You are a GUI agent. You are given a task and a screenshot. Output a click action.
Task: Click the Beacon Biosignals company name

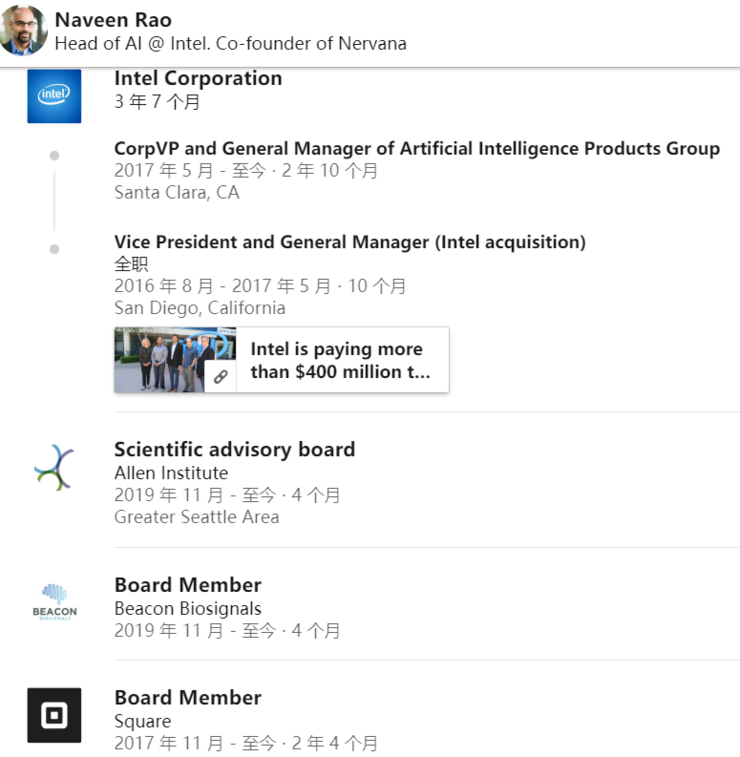[x=188, y=608]
